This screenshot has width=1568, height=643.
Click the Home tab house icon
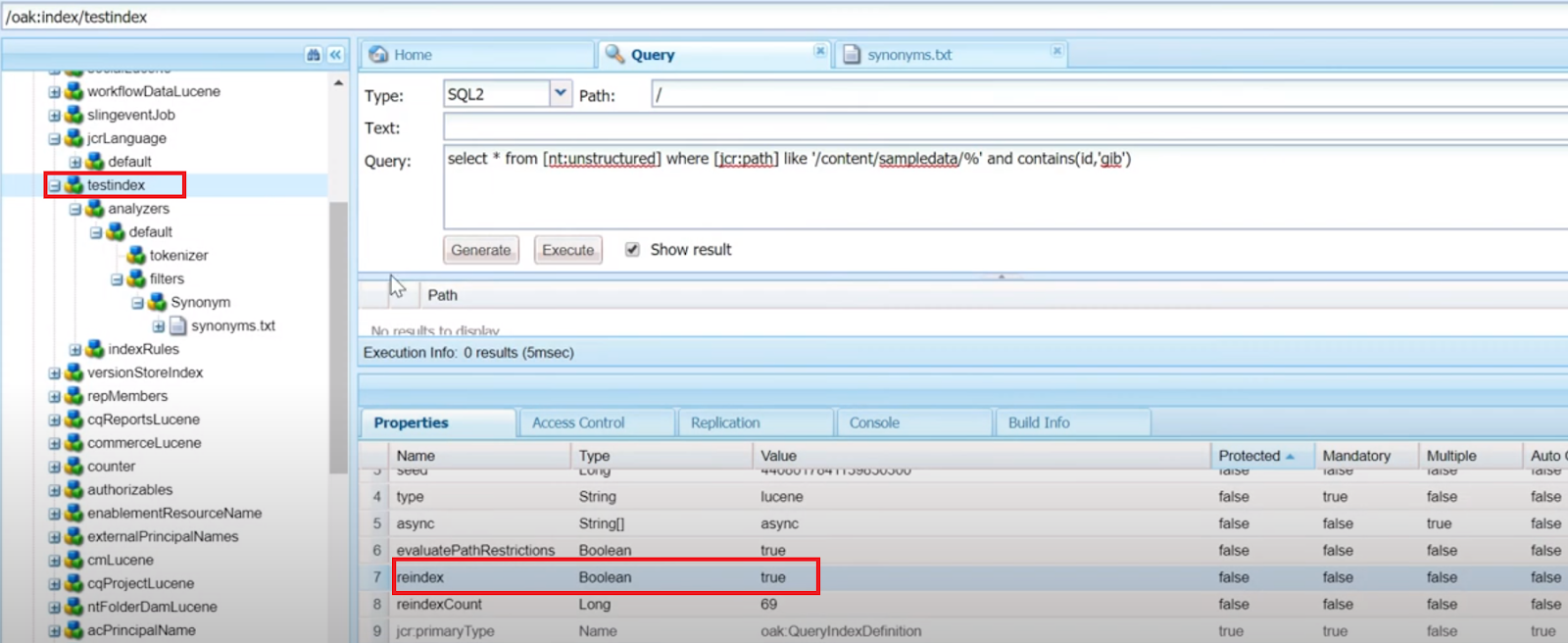tap(378, 54)
